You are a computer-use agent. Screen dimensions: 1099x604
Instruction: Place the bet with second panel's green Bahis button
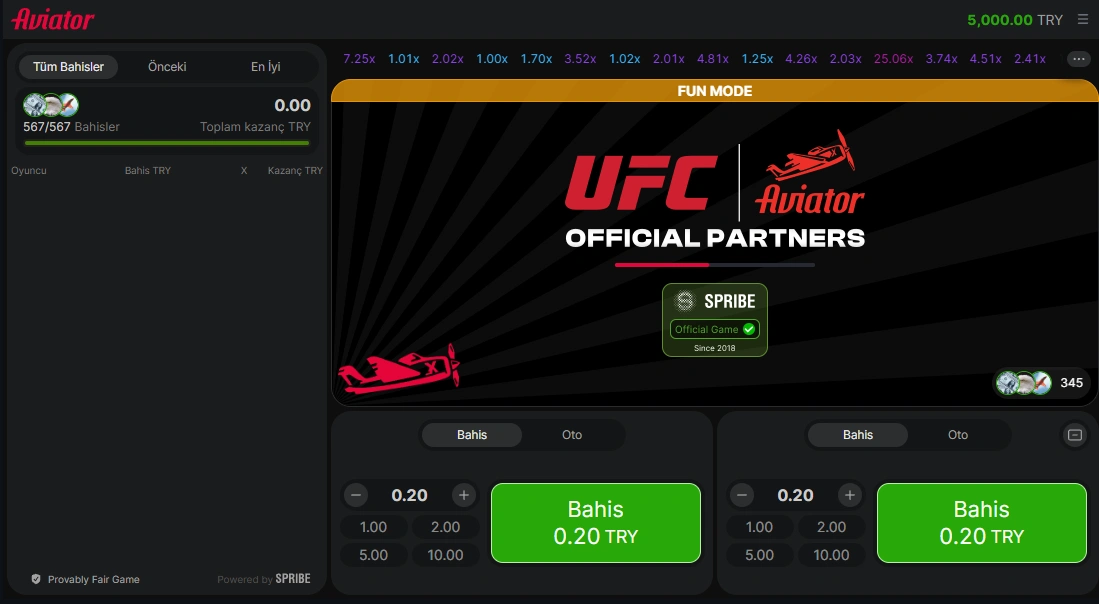982,523
